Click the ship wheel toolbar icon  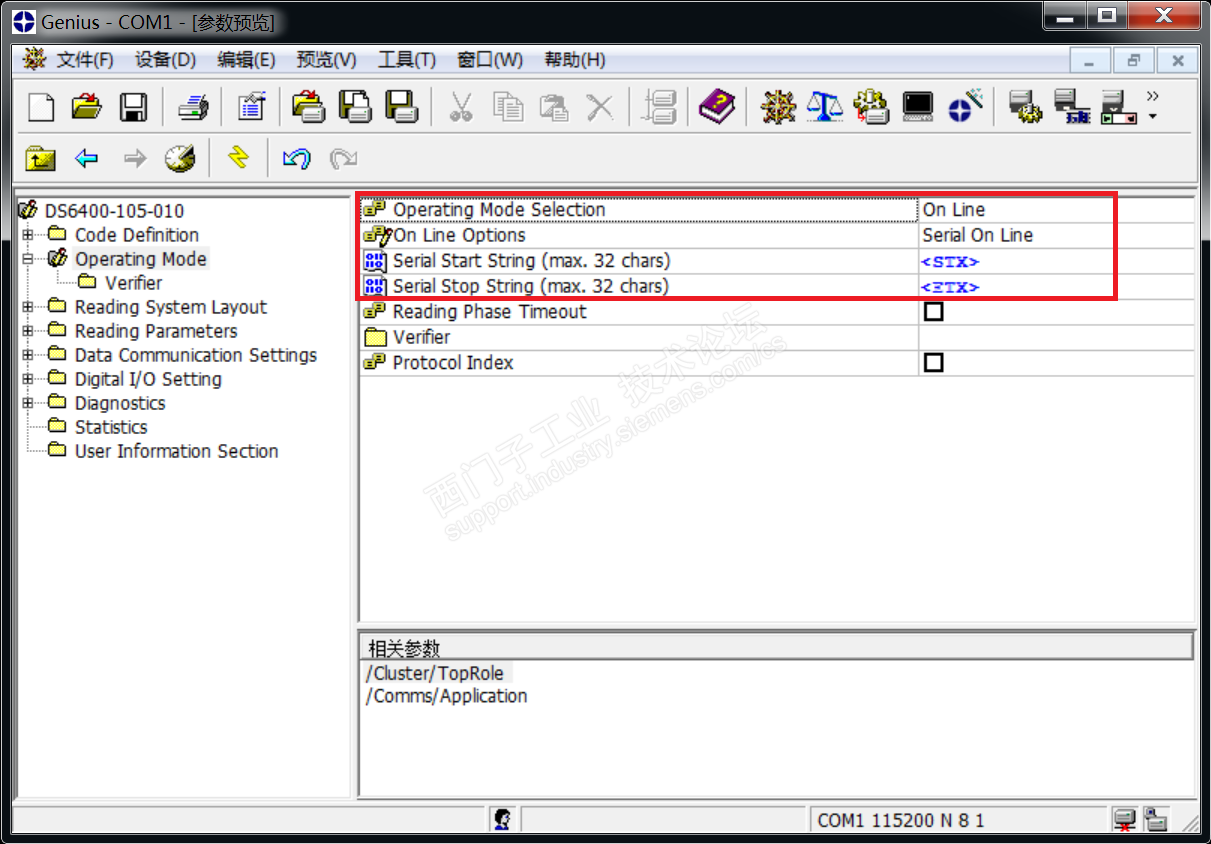(778, 106)
